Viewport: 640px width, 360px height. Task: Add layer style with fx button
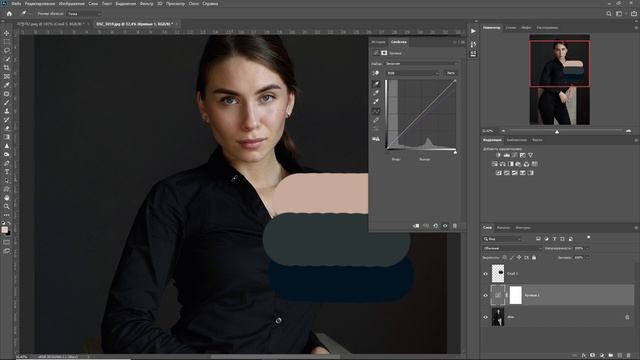584,356
